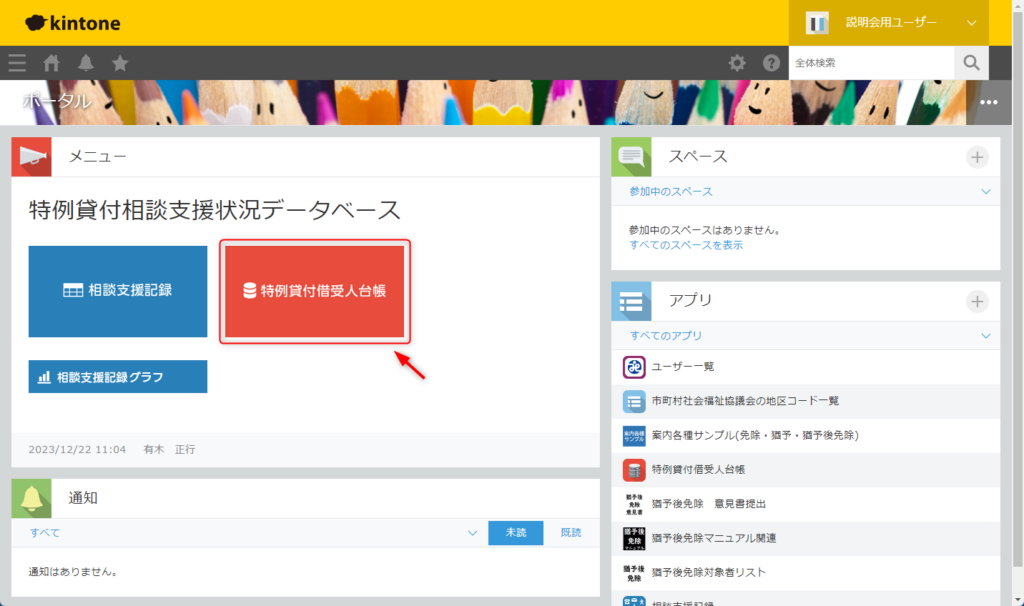Open the hamburger menu icon
Viewport: 1024px width, 606px height.
17,63
